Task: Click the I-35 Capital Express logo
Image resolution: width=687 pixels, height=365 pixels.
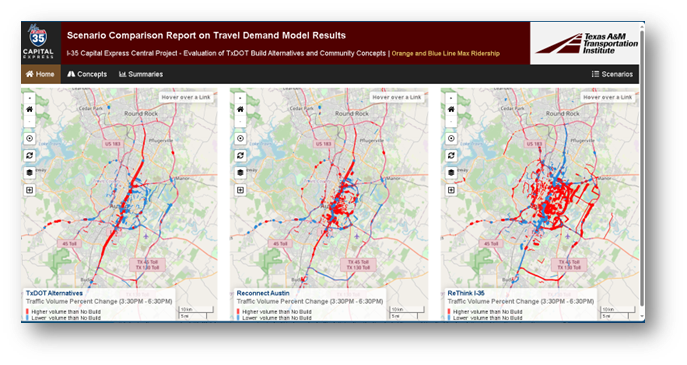Action: click(x=38, y=43)
